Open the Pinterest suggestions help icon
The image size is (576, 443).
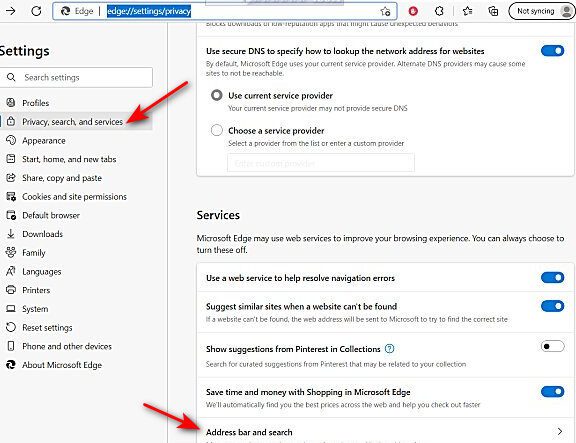click(x=389, y=349)
